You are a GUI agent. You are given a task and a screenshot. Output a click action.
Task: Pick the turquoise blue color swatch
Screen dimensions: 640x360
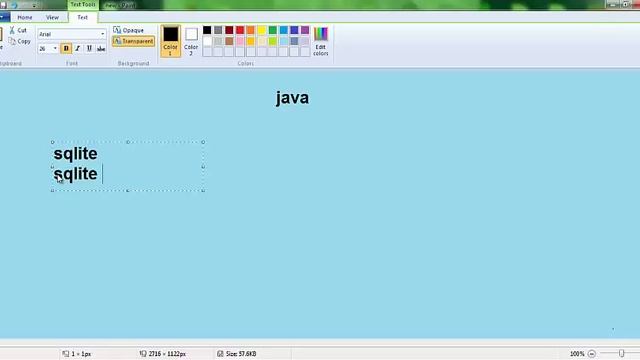point(284,30)
